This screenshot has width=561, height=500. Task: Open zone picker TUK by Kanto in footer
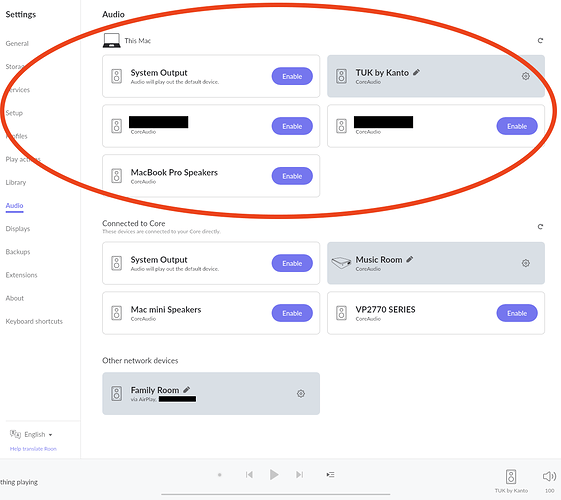click(511, 481)
